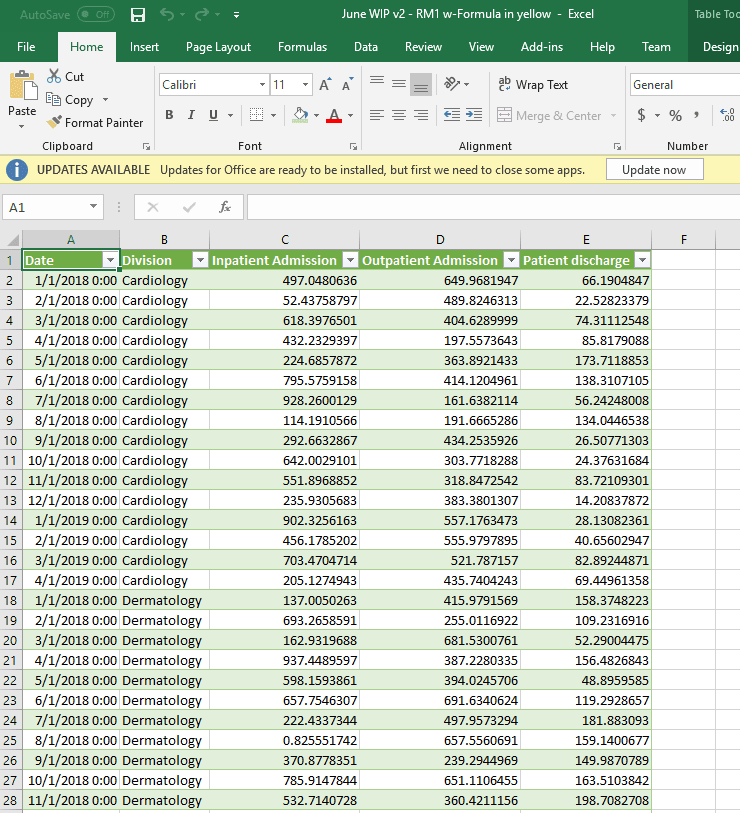Open Customize Quick Access Toolbar arrow
This screenshot has height=813, width=740.
[236, 15]
